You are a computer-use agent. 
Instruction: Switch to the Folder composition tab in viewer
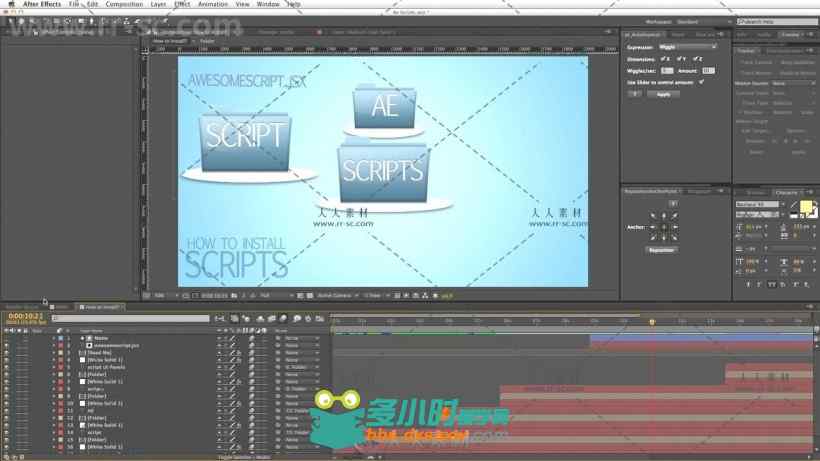tap(207, 41)
